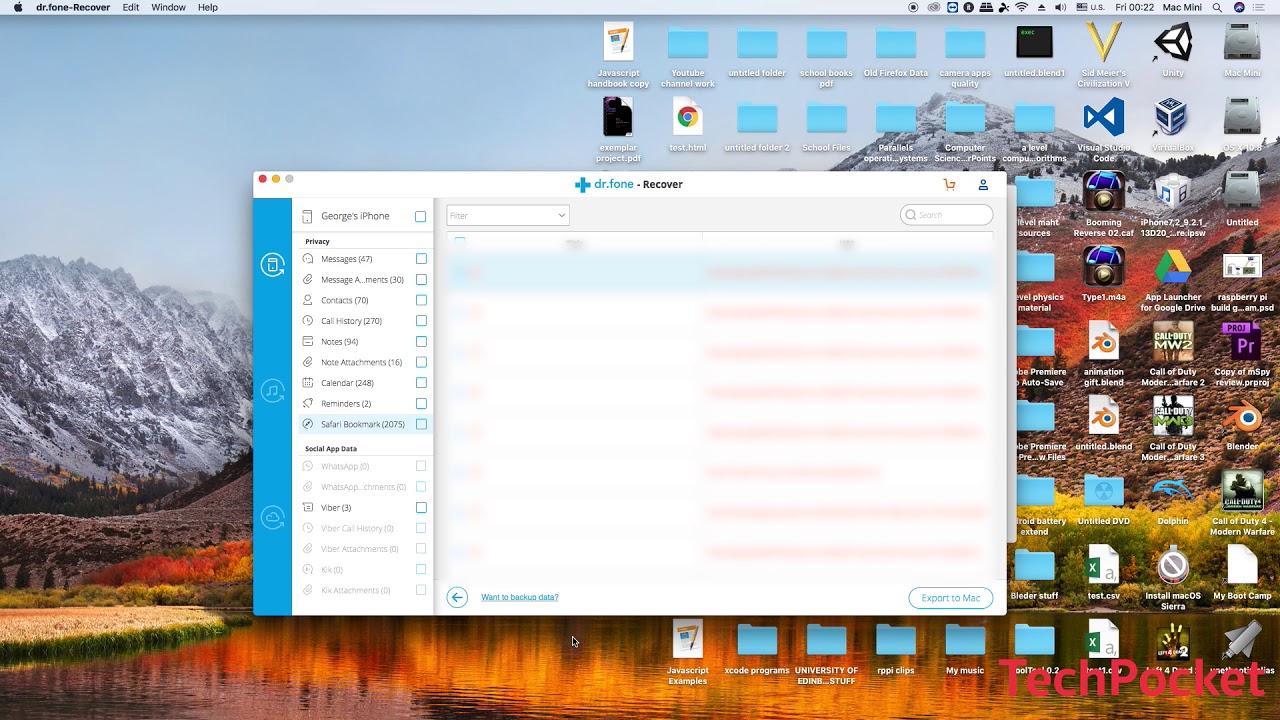Check the Call History (270) checkbox

pos(421,321)
